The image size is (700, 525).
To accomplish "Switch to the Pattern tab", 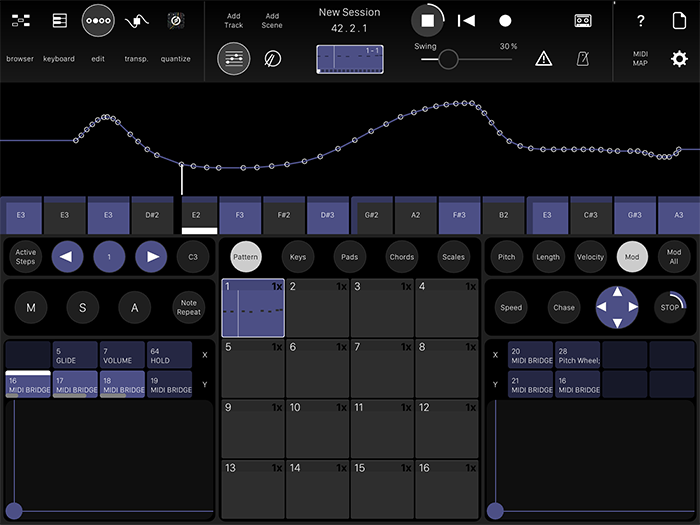I will click(246, 257).
